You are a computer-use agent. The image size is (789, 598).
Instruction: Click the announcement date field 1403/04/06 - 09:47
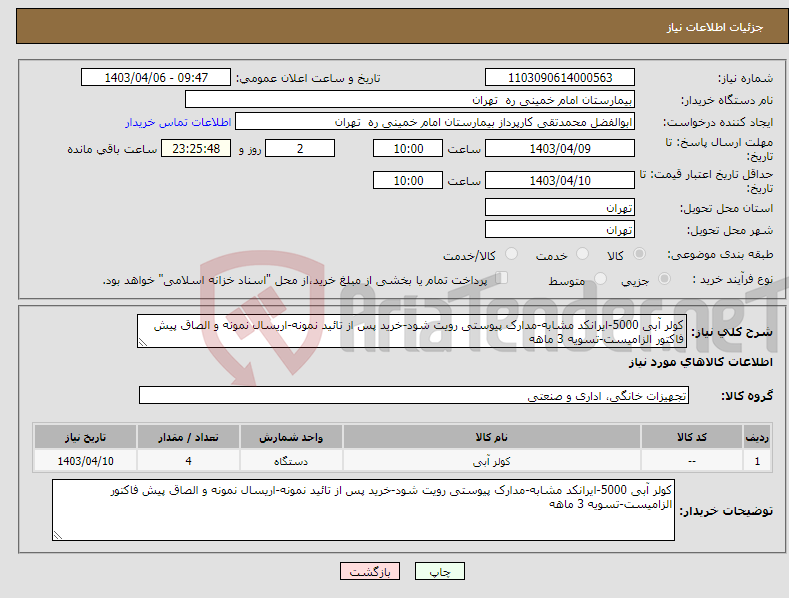(x=156, y=78)
